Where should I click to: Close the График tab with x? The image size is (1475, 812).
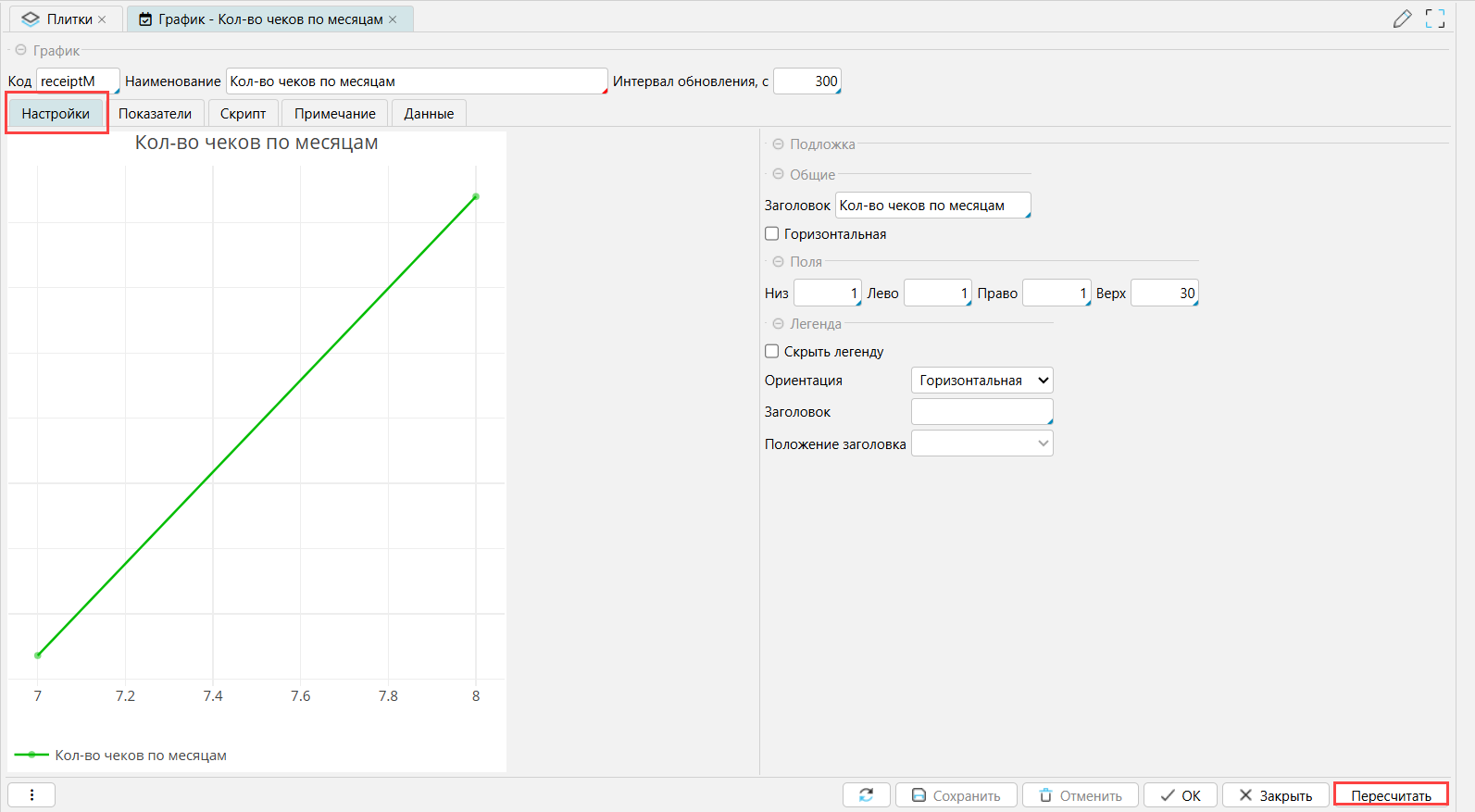[x=393, y=19]
